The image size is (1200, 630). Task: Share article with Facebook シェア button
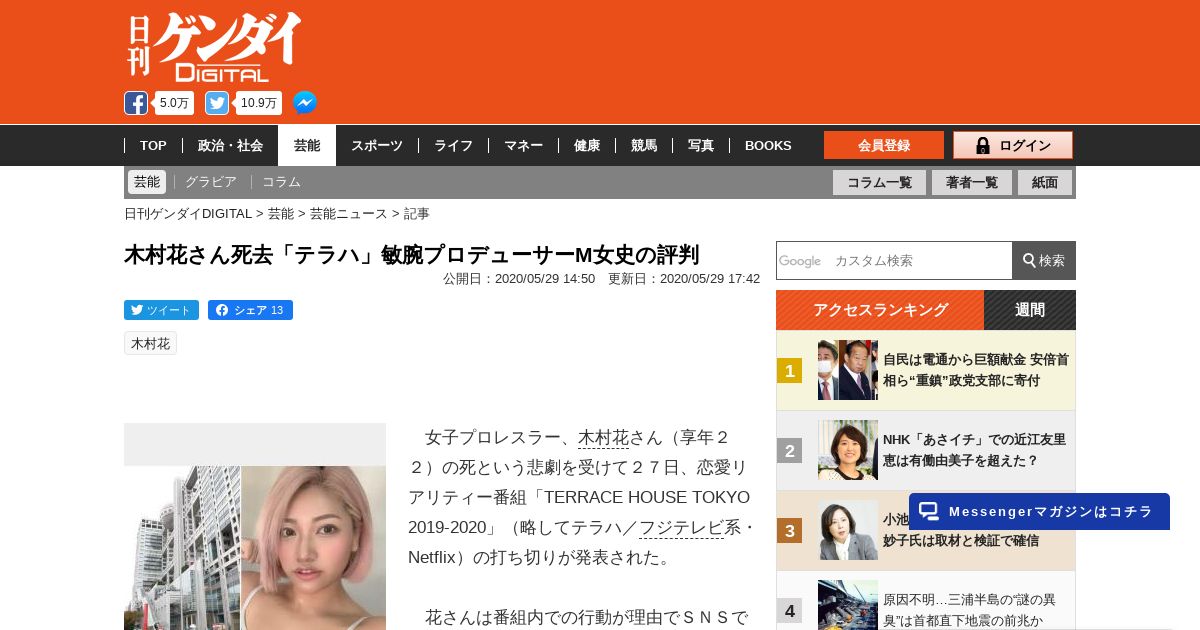click(x=250, y=310)
